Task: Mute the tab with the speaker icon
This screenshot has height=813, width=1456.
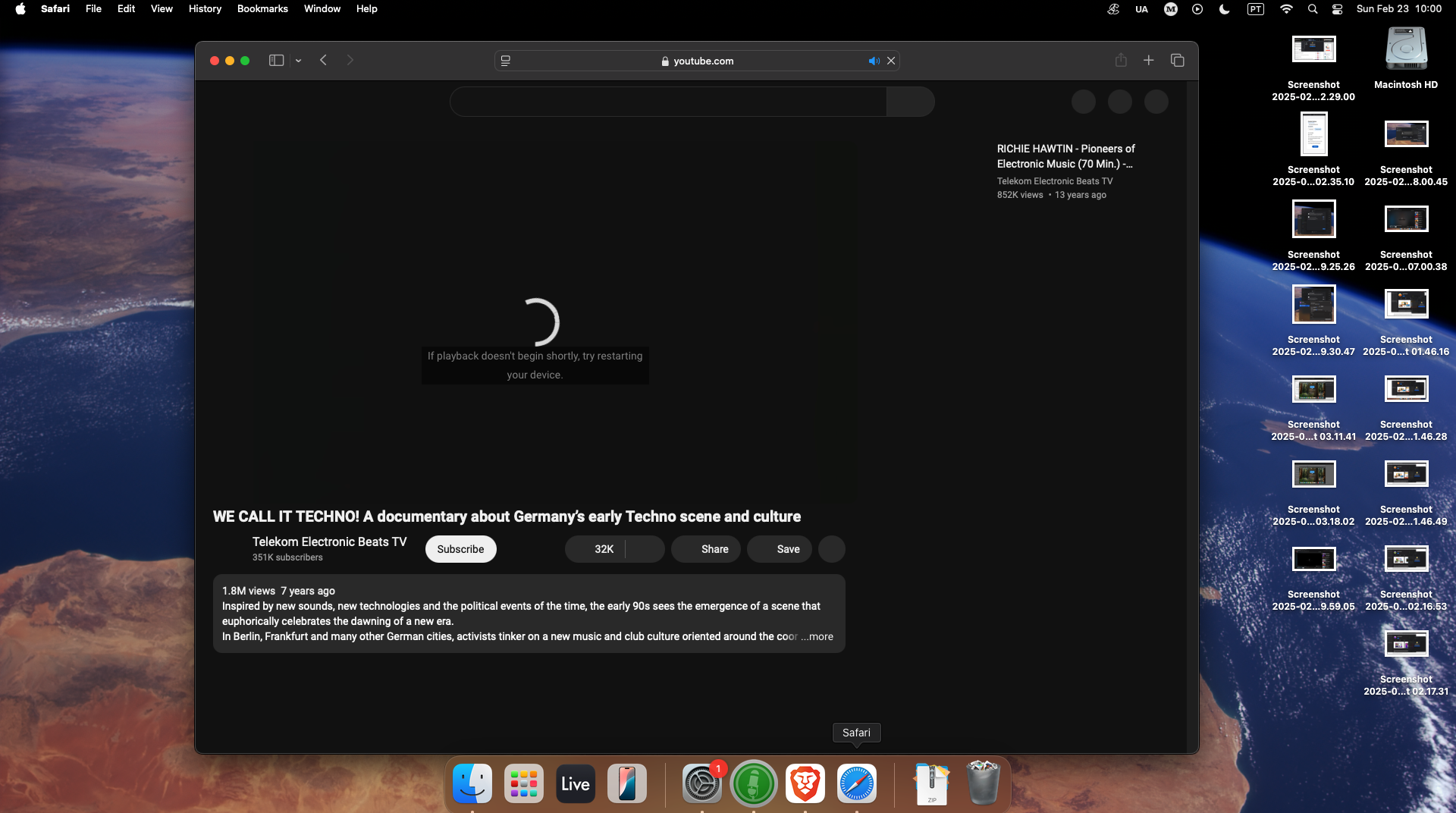Action: (x=874, y=61)
